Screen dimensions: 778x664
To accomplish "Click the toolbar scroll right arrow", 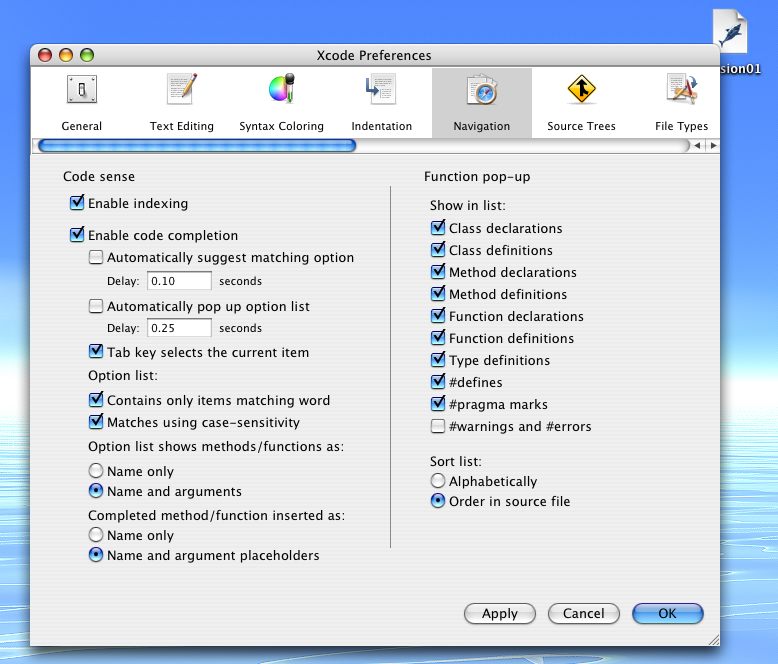I will (x=713, y=145).
